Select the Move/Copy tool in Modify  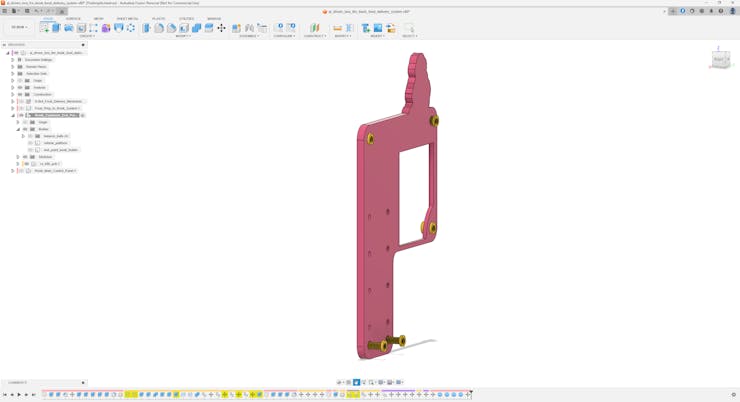(221, 28)
